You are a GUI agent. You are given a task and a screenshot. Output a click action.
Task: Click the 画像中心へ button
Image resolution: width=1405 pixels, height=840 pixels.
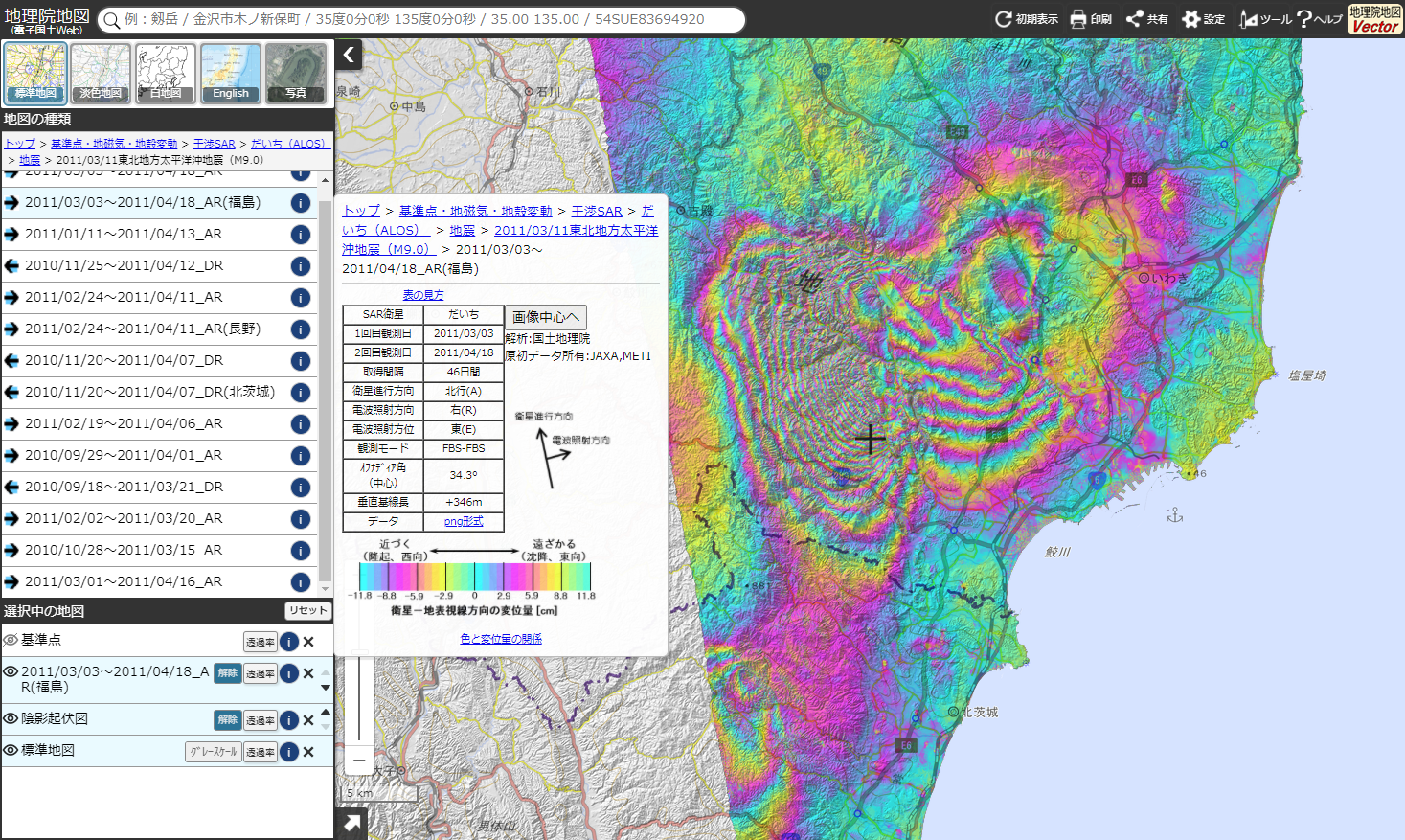[x=546, y=317]
